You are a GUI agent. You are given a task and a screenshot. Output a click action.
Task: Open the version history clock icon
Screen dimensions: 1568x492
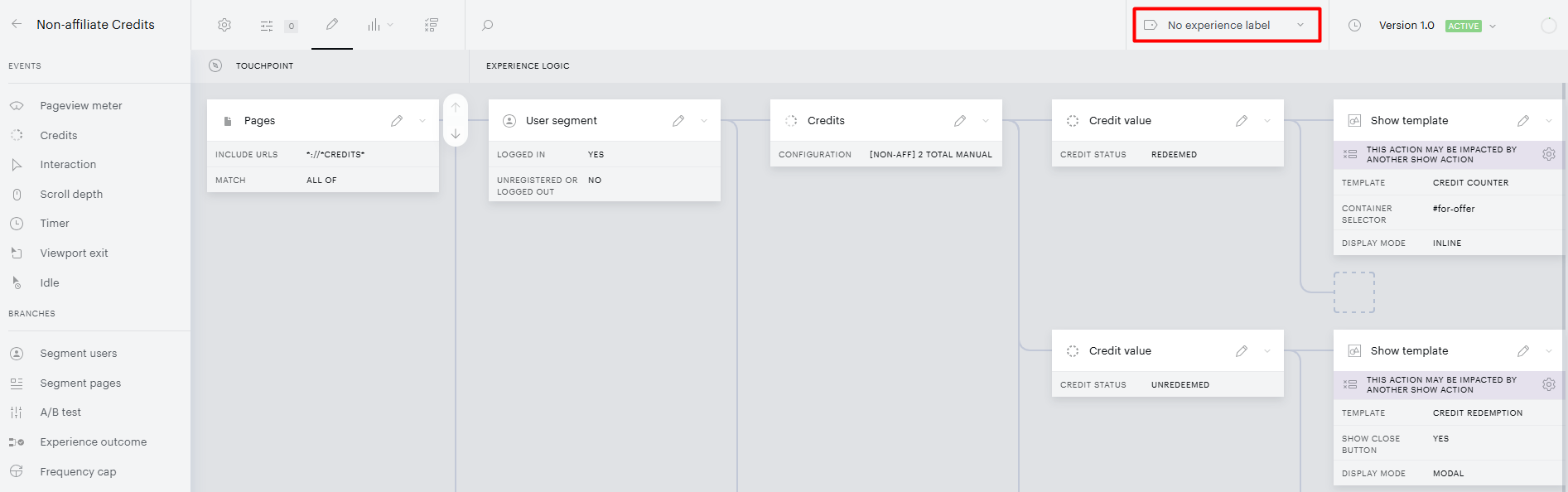click(x=1354, y=26)
